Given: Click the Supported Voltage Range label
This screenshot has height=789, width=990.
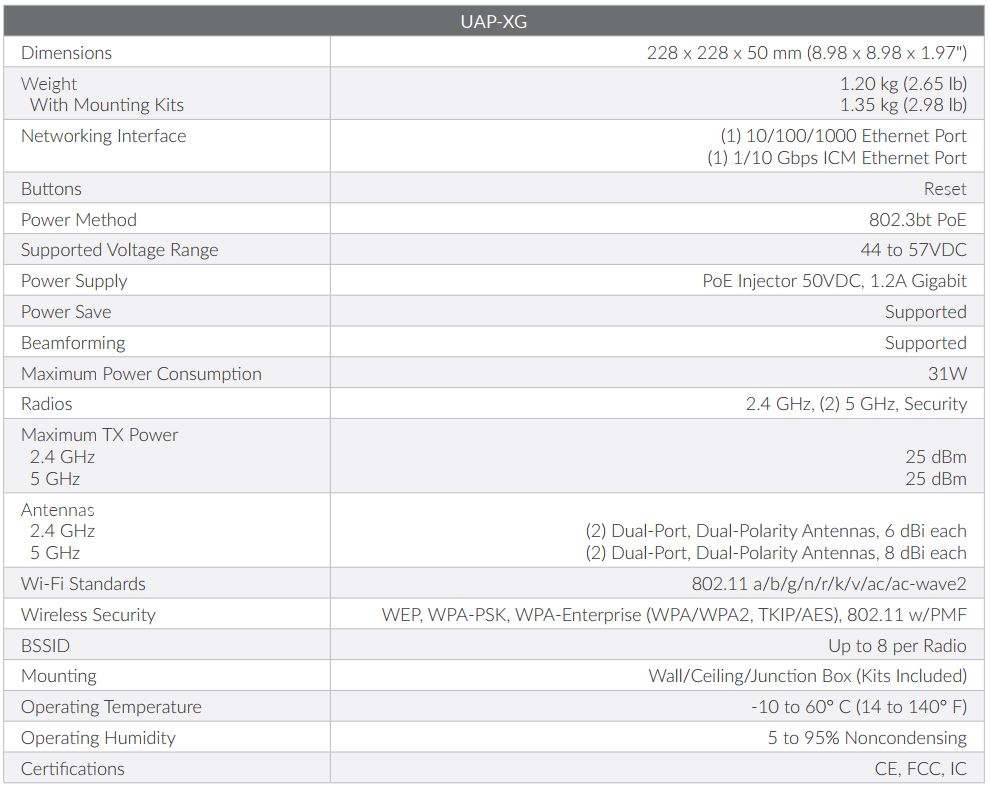Looking at the screenshot, I should 119,250.
